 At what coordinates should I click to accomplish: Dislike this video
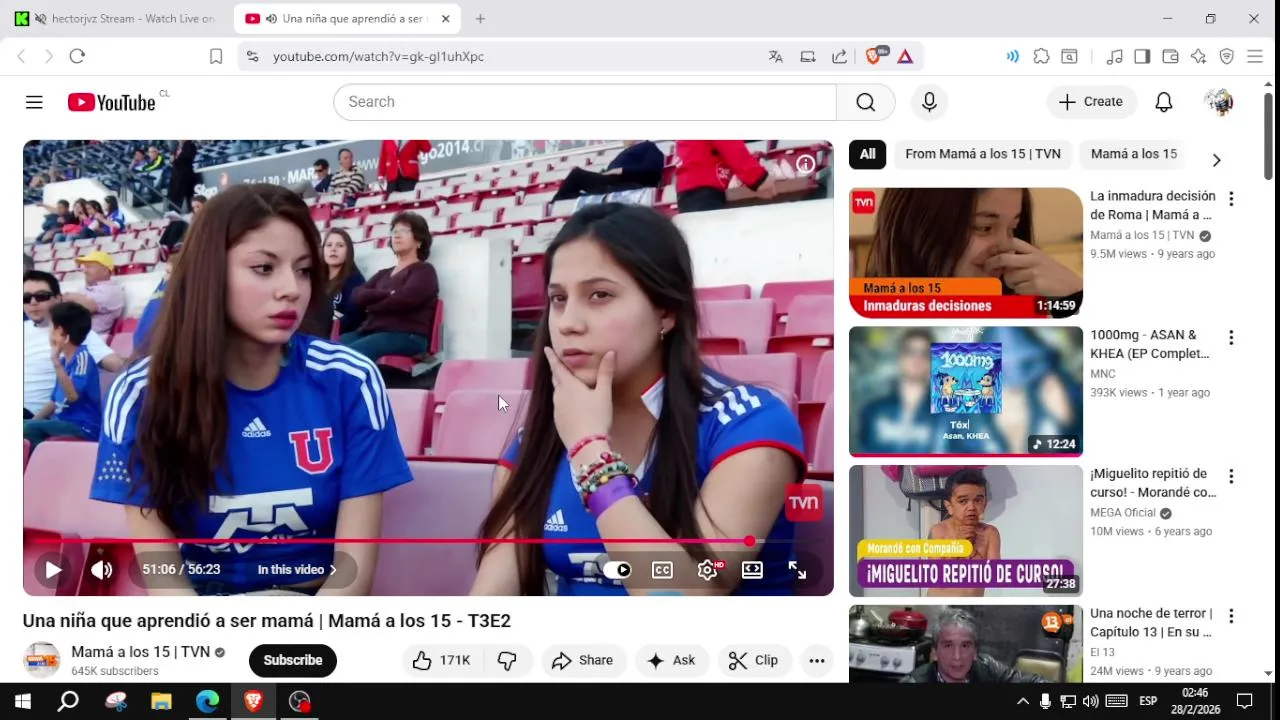(x=507, y=660)
